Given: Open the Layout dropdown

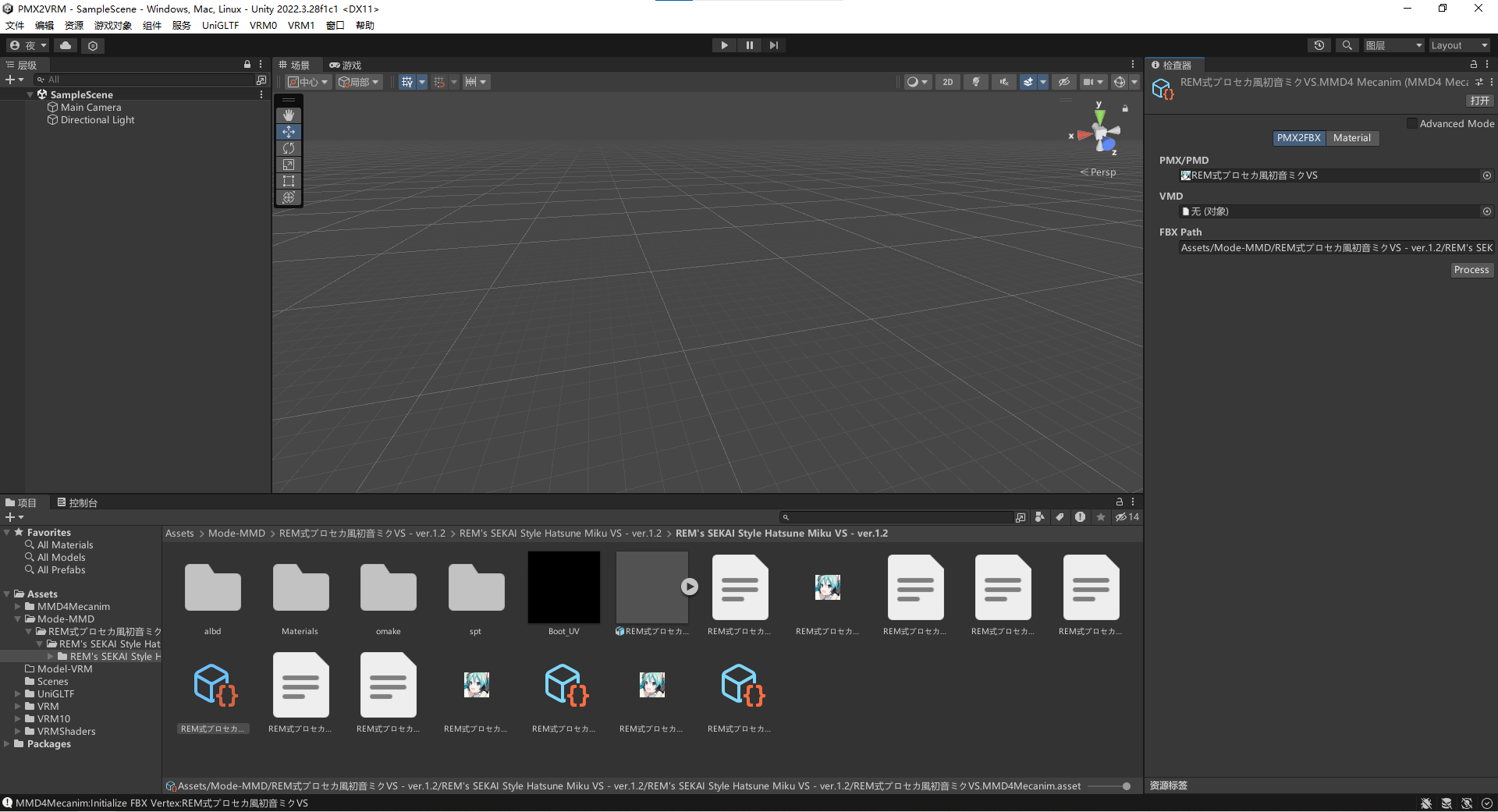Looking at the screenshot, I should pos(1460,45).
